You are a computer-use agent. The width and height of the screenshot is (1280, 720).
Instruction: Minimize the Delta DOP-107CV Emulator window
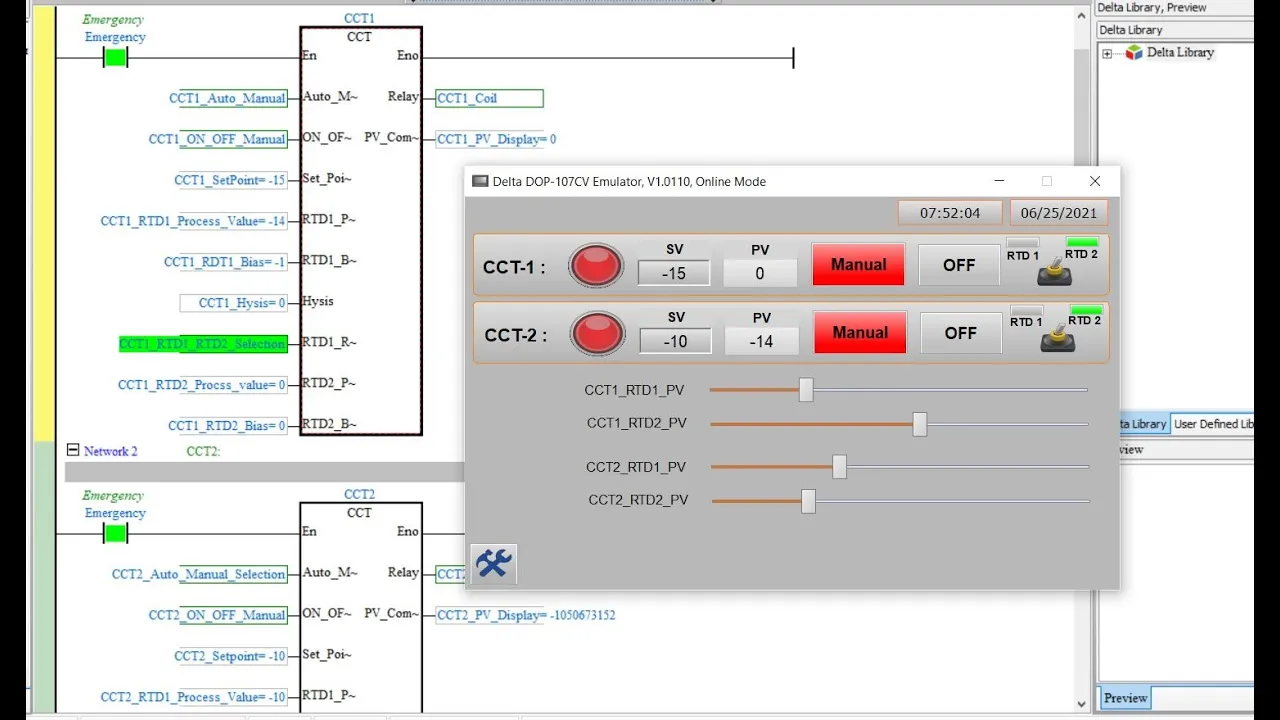click(x=999, y=181)
